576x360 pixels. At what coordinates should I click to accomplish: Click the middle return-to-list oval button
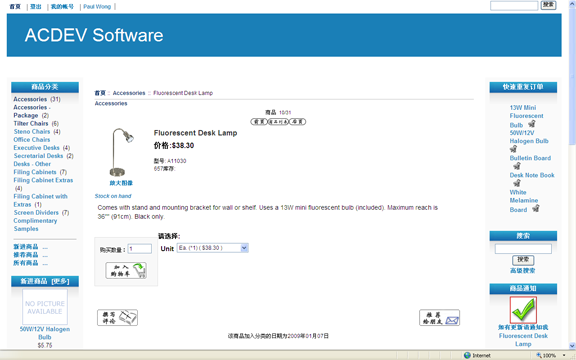click(x=278, y=122)
